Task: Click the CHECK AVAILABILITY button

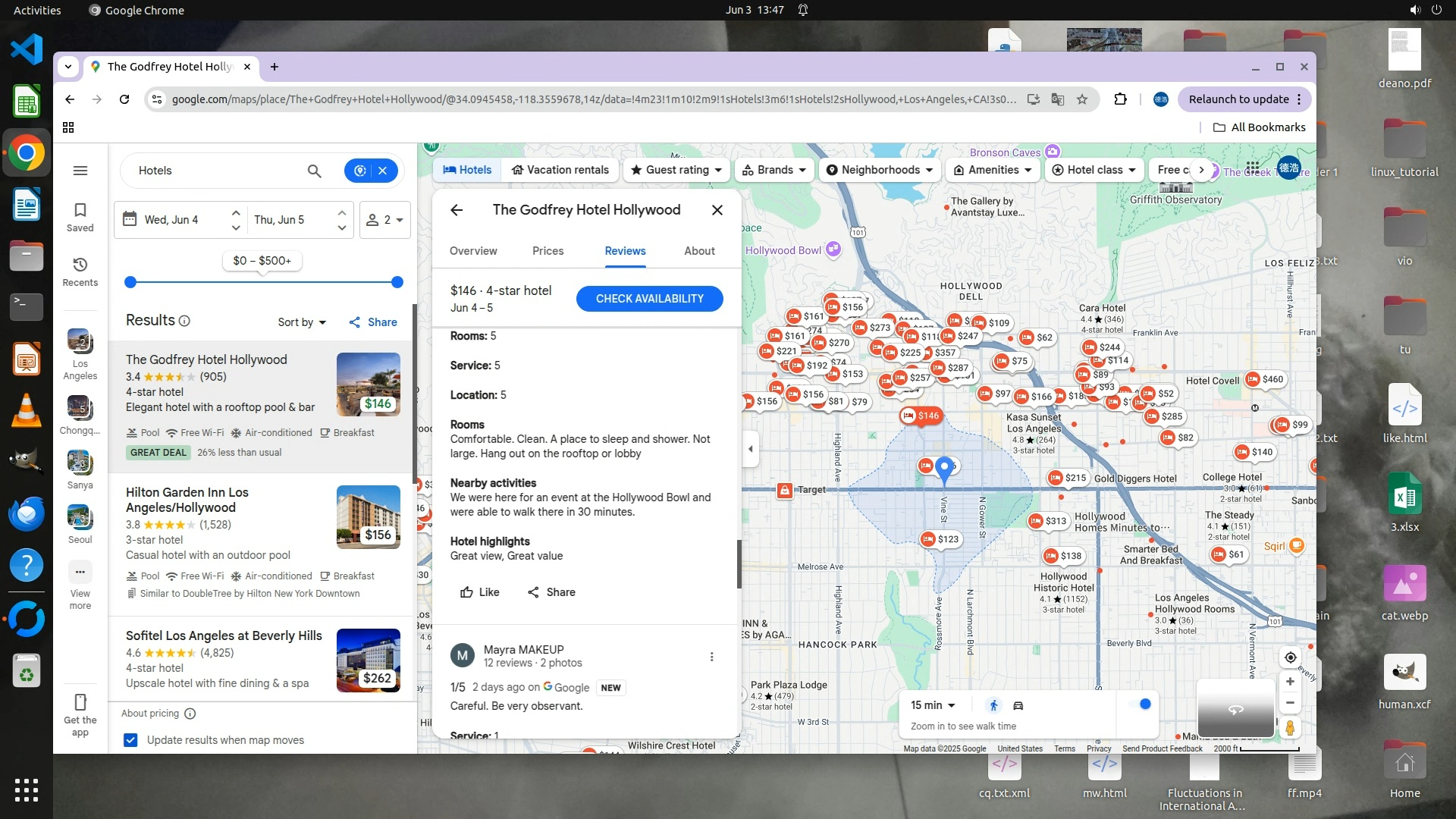Action: [649, 299]
